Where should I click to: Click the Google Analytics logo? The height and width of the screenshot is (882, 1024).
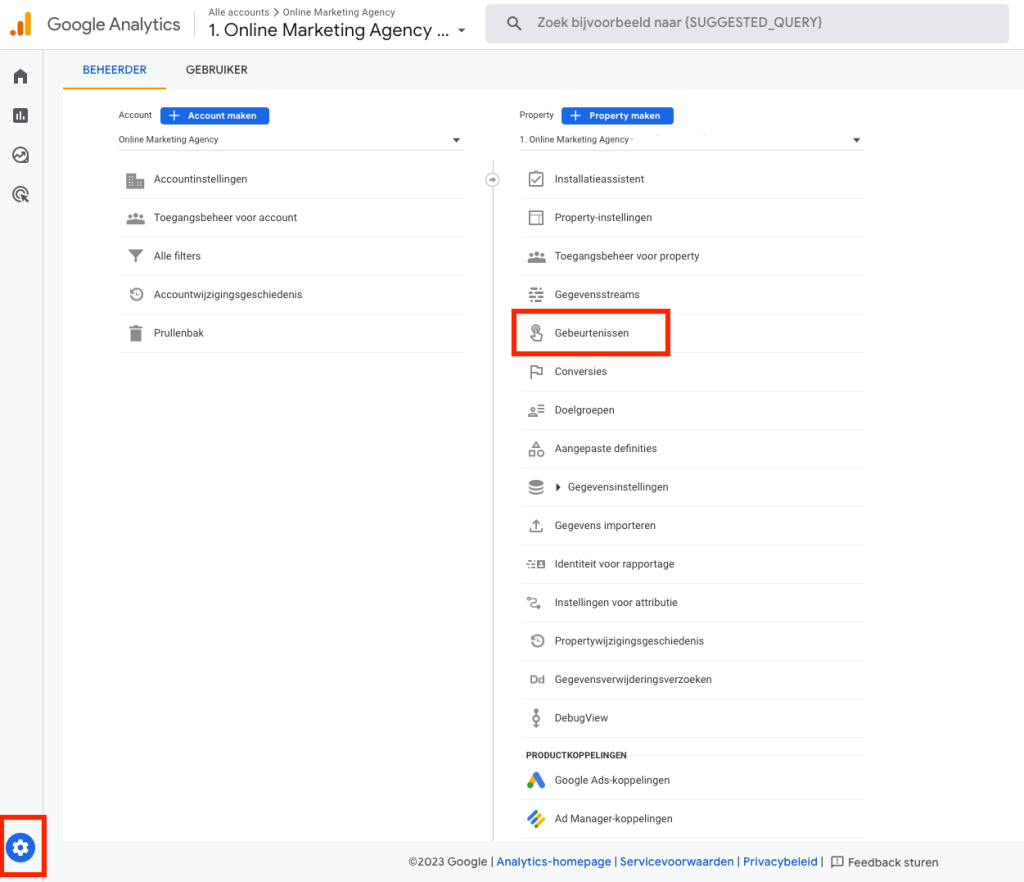click(95, 24)
